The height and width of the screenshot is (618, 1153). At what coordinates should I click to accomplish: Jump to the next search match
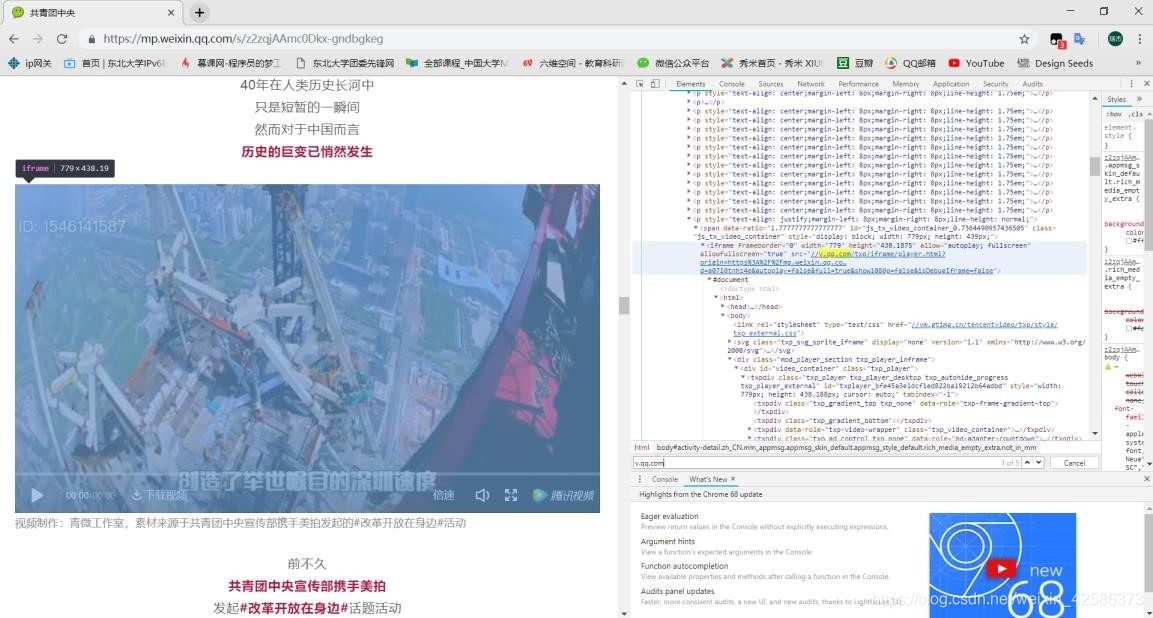tap(1038, 463)
